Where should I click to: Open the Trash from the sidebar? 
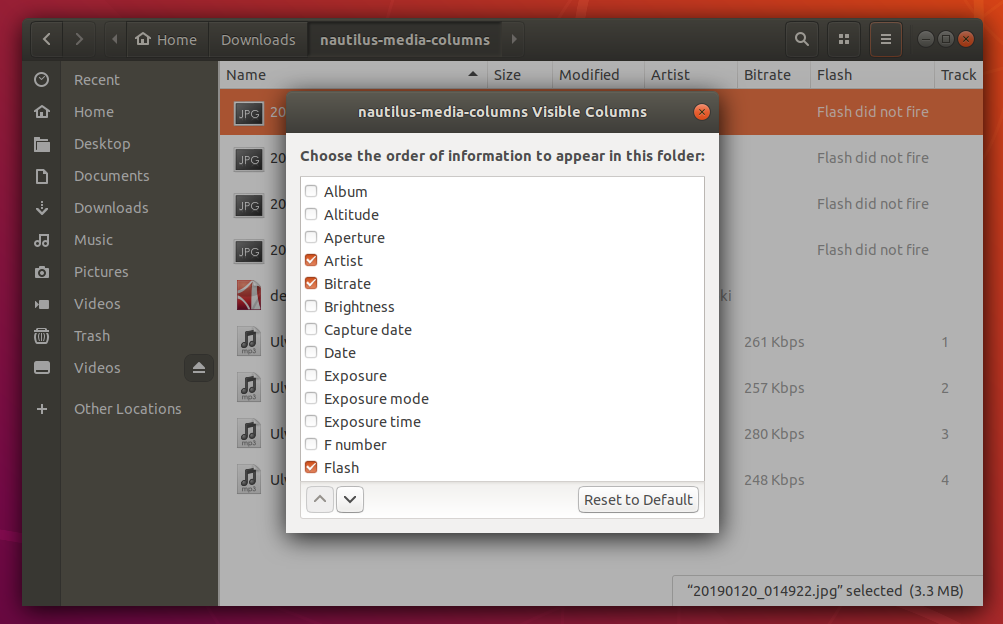[x=91, y=335]
